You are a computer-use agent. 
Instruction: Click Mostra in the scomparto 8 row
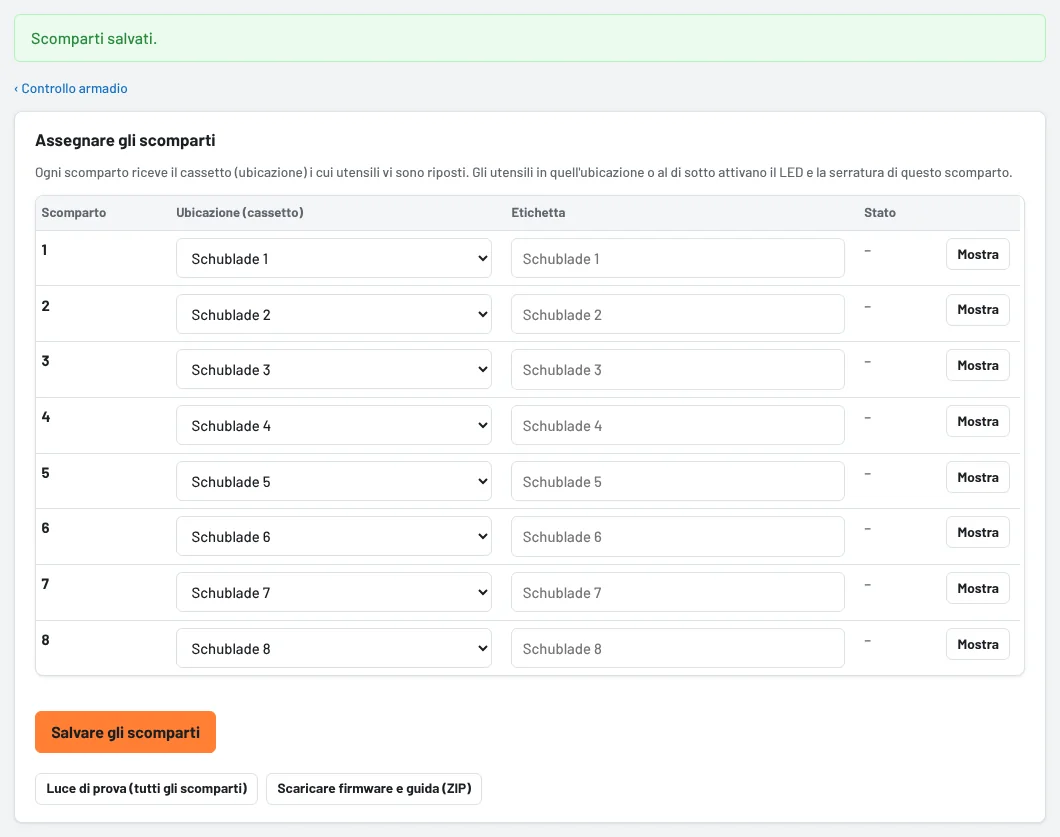click(978, 644)
